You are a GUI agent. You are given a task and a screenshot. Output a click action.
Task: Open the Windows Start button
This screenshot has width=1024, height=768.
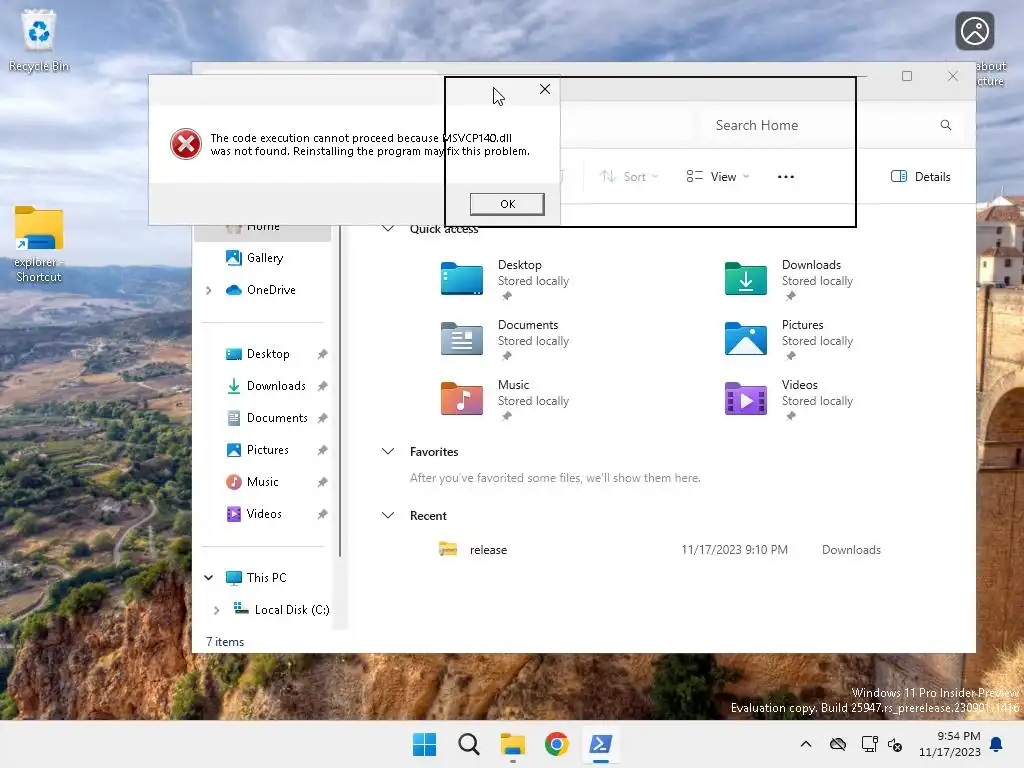[x=424, y=744]
